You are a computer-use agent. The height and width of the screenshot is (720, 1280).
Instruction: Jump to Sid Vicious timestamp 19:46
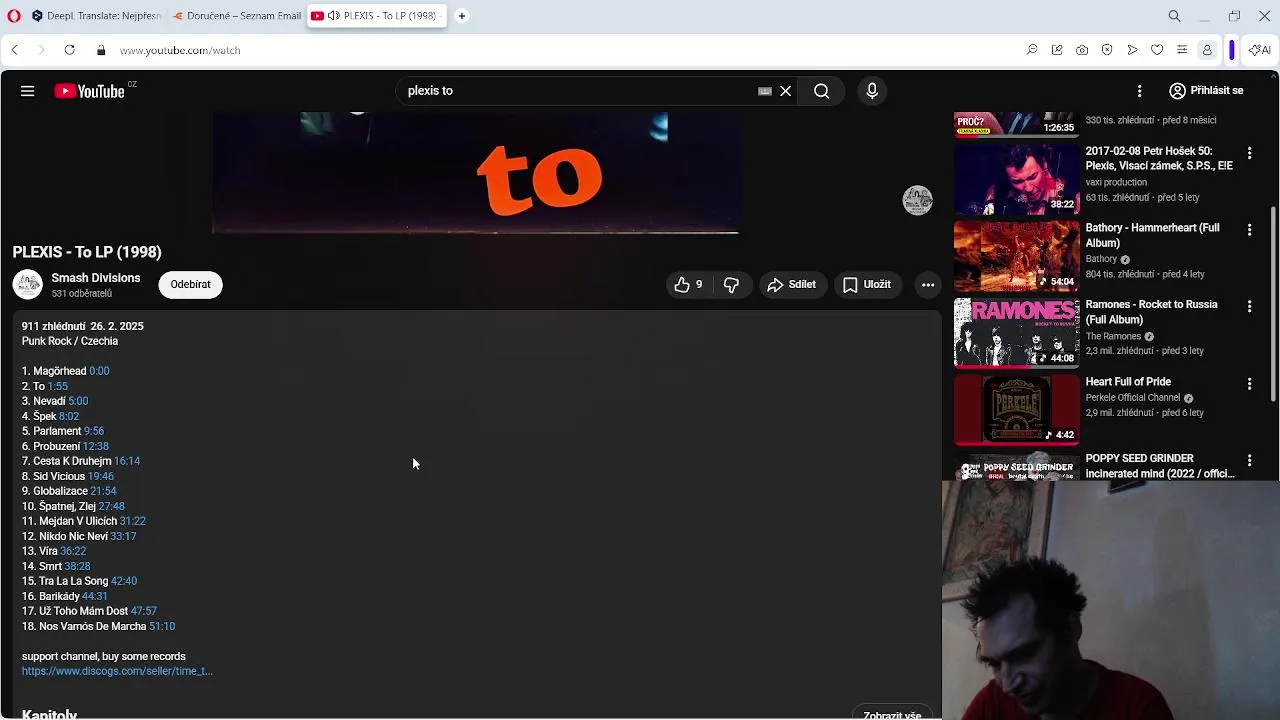click(101, 476)
